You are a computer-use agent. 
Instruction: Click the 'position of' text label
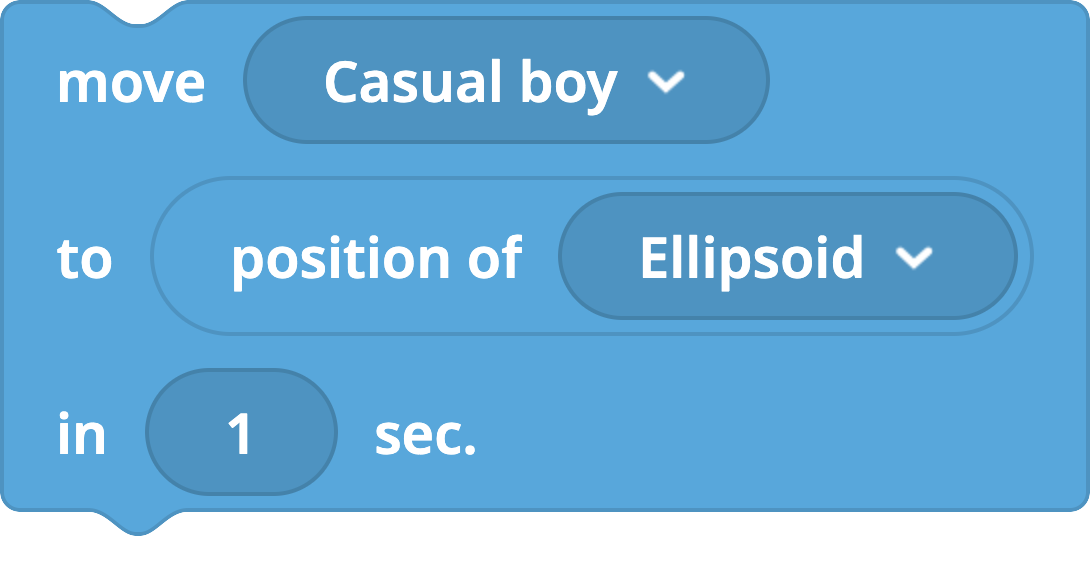[x=377, y=261]
